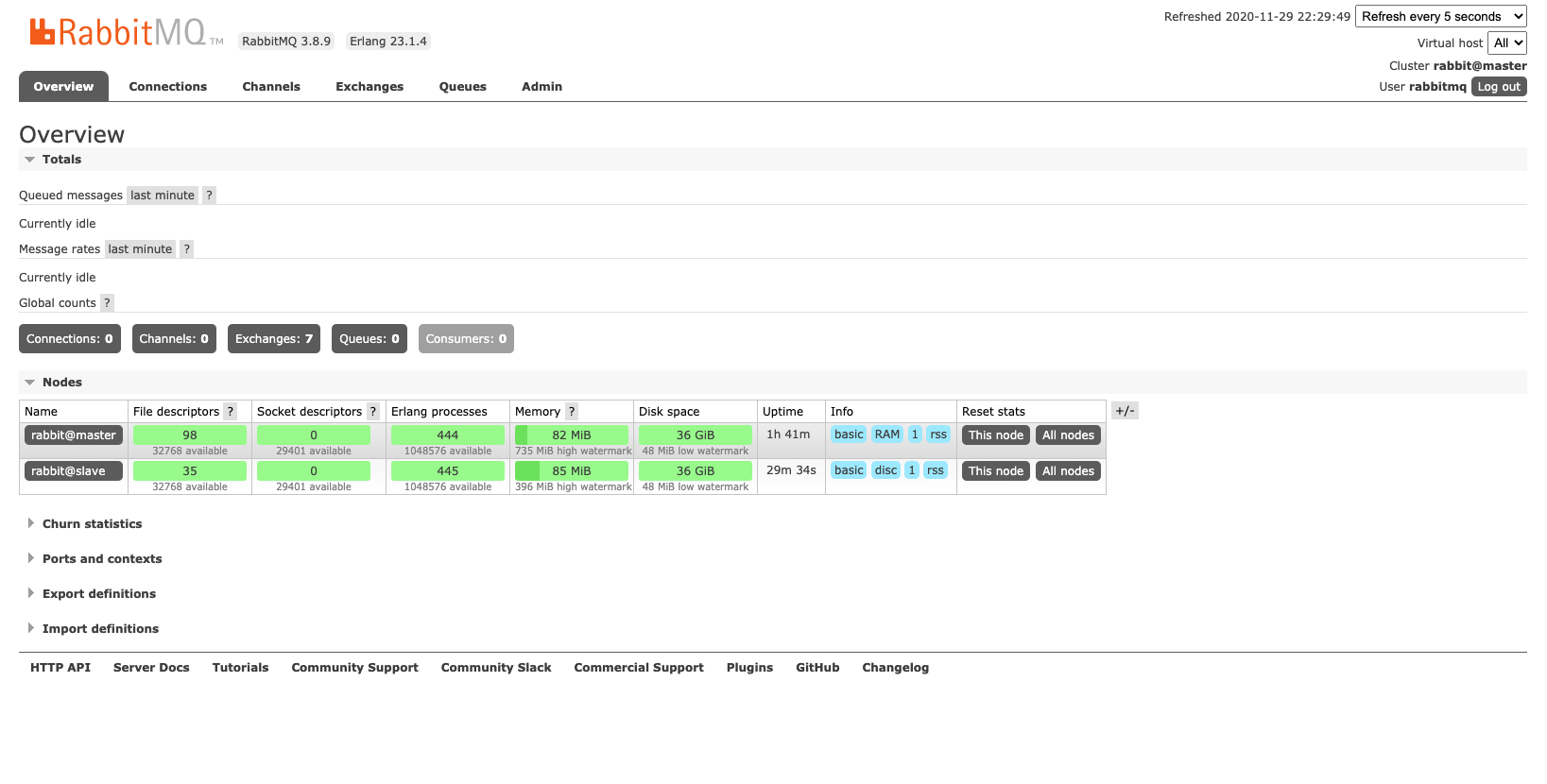
Task: Open the Virtual host dropdown
Action: (x=1507, y=43)
